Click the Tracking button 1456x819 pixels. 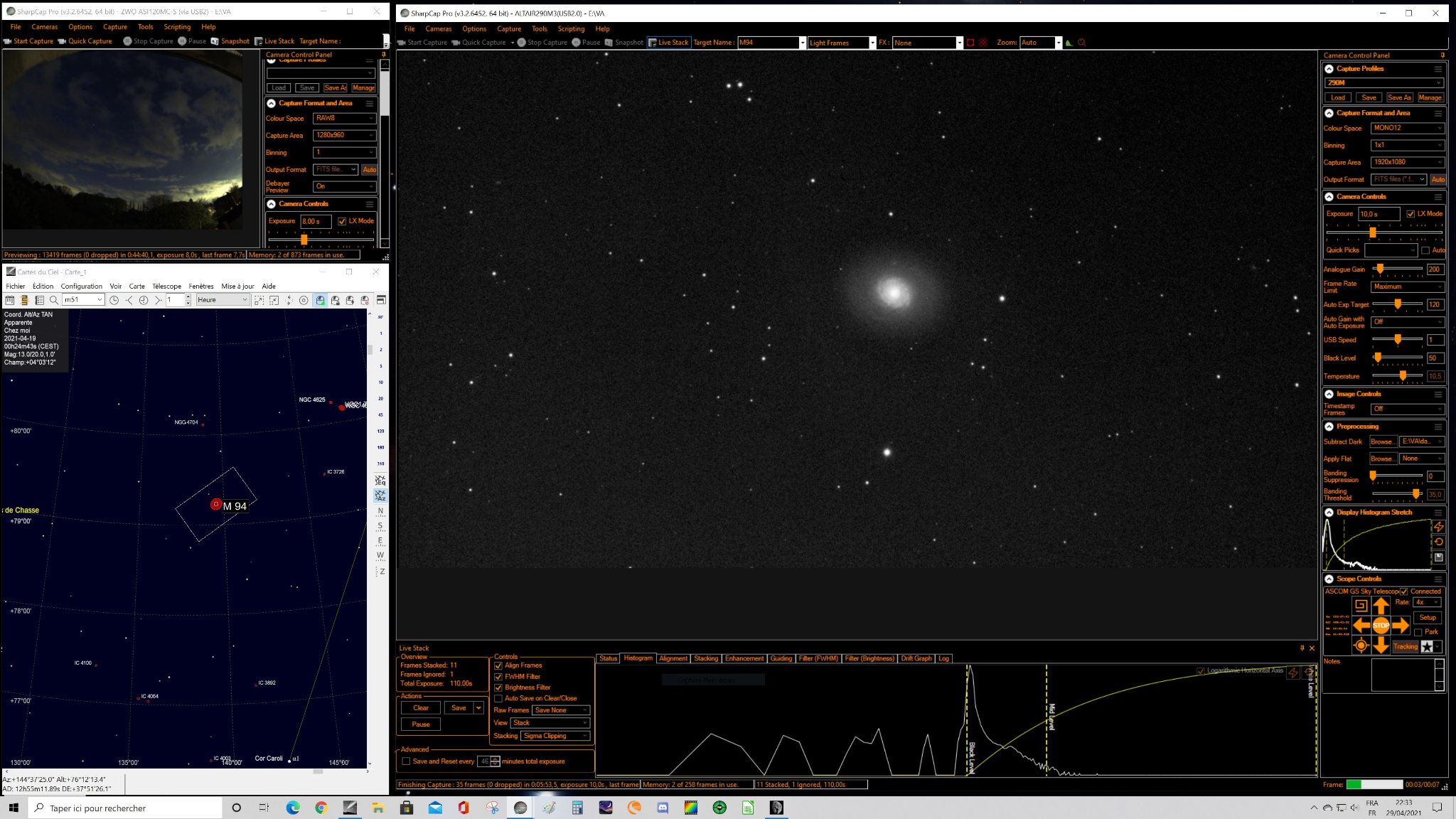point(1405,646)
